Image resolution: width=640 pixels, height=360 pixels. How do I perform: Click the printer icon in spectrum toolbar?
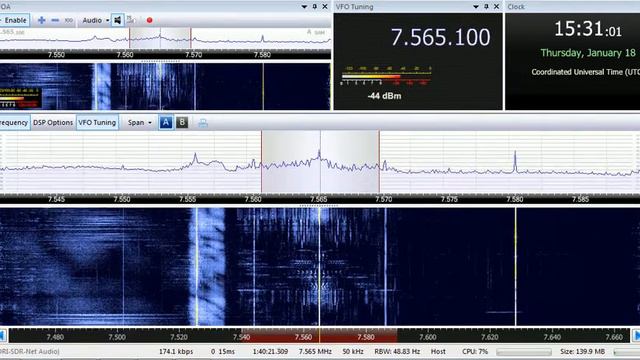(x=203, y=123)
